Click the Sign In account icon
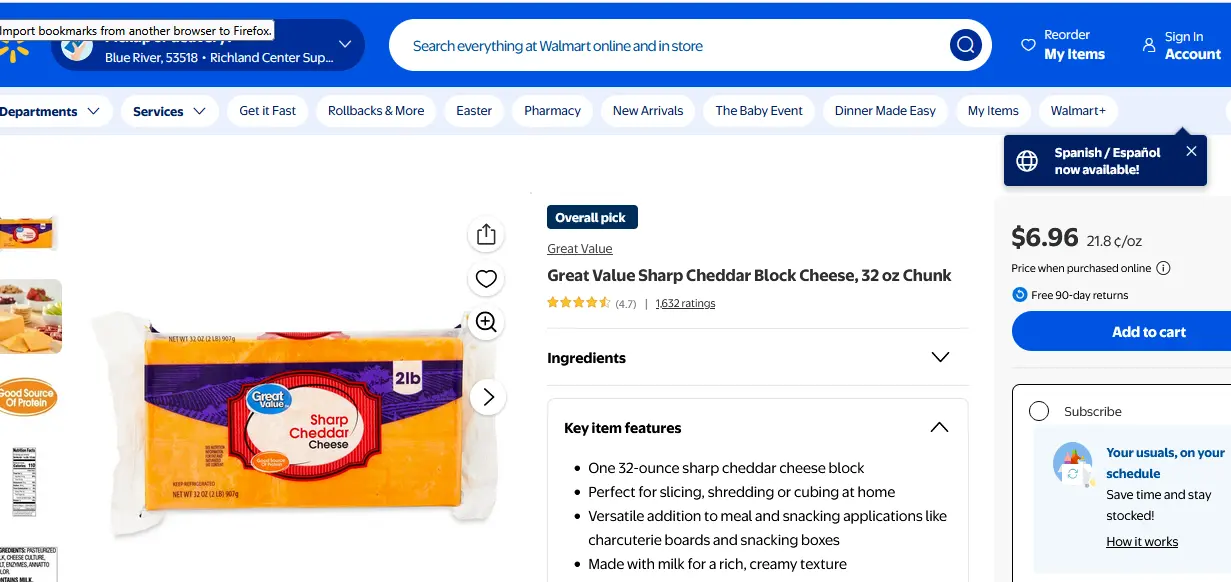Screen dimensions: 1231x582 (x=1149, y=45)
